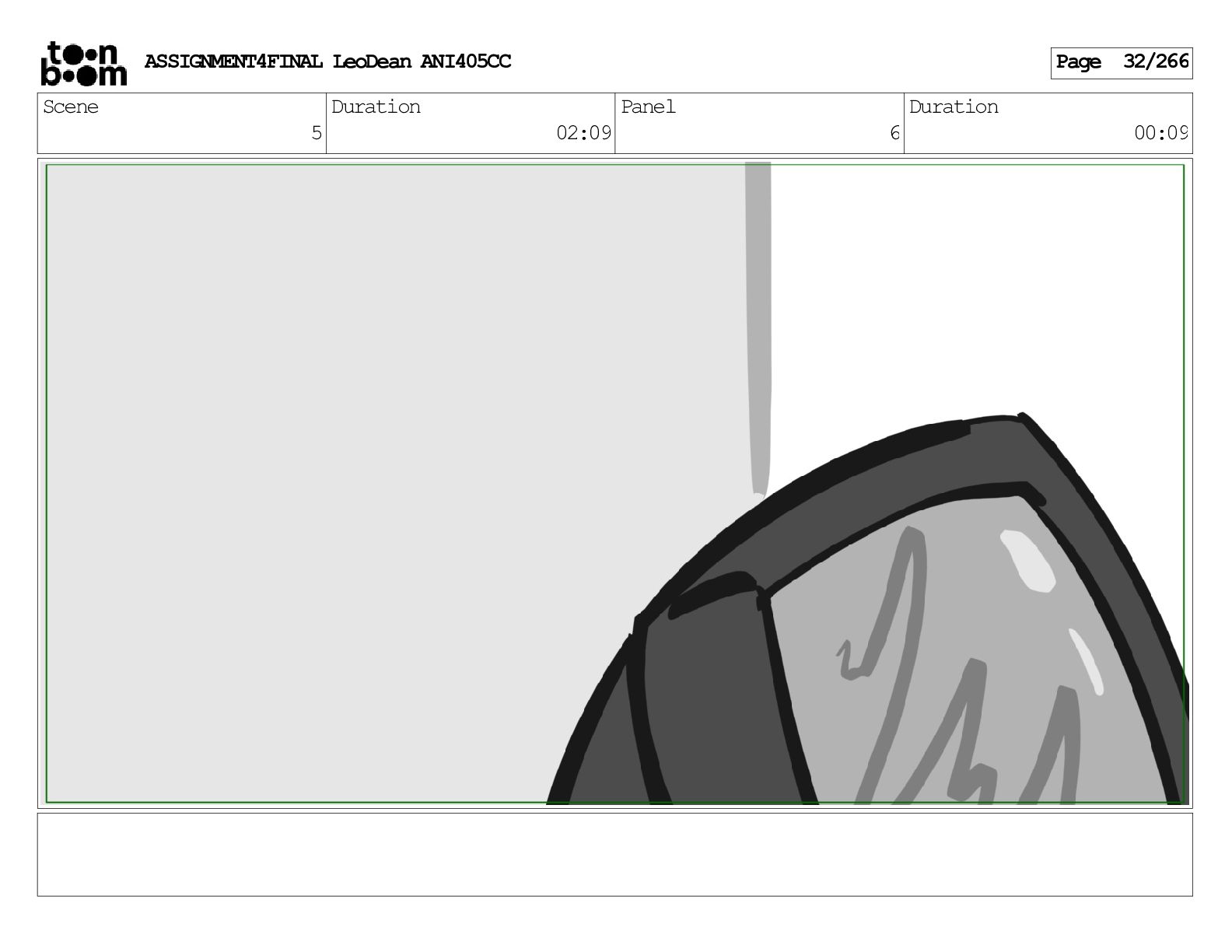The image size is (1232, 952).
Task: Select the scene number 5
Action: (x=316, y=133)
